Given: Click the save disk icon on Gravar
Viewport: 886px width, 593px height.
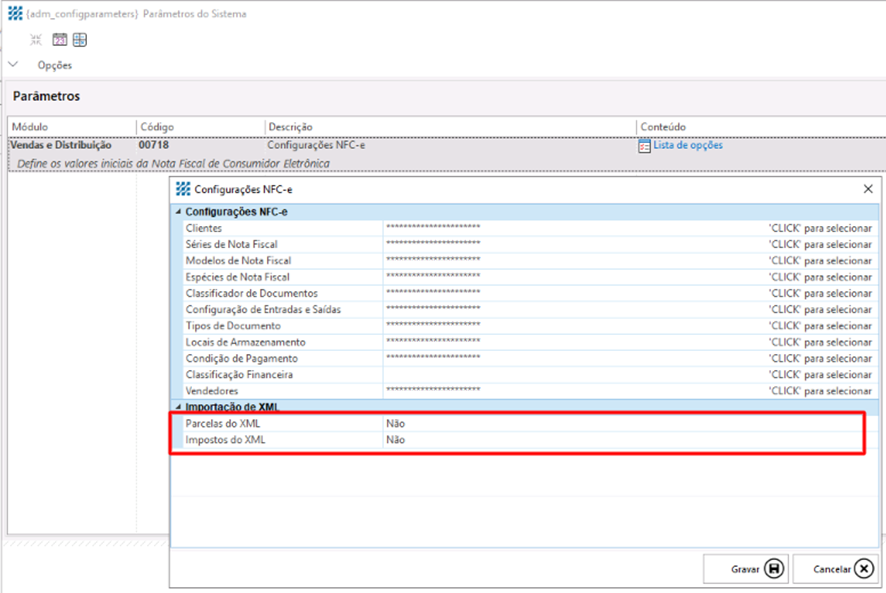Looking at the screenshot, I should click(x=774, y=569).
